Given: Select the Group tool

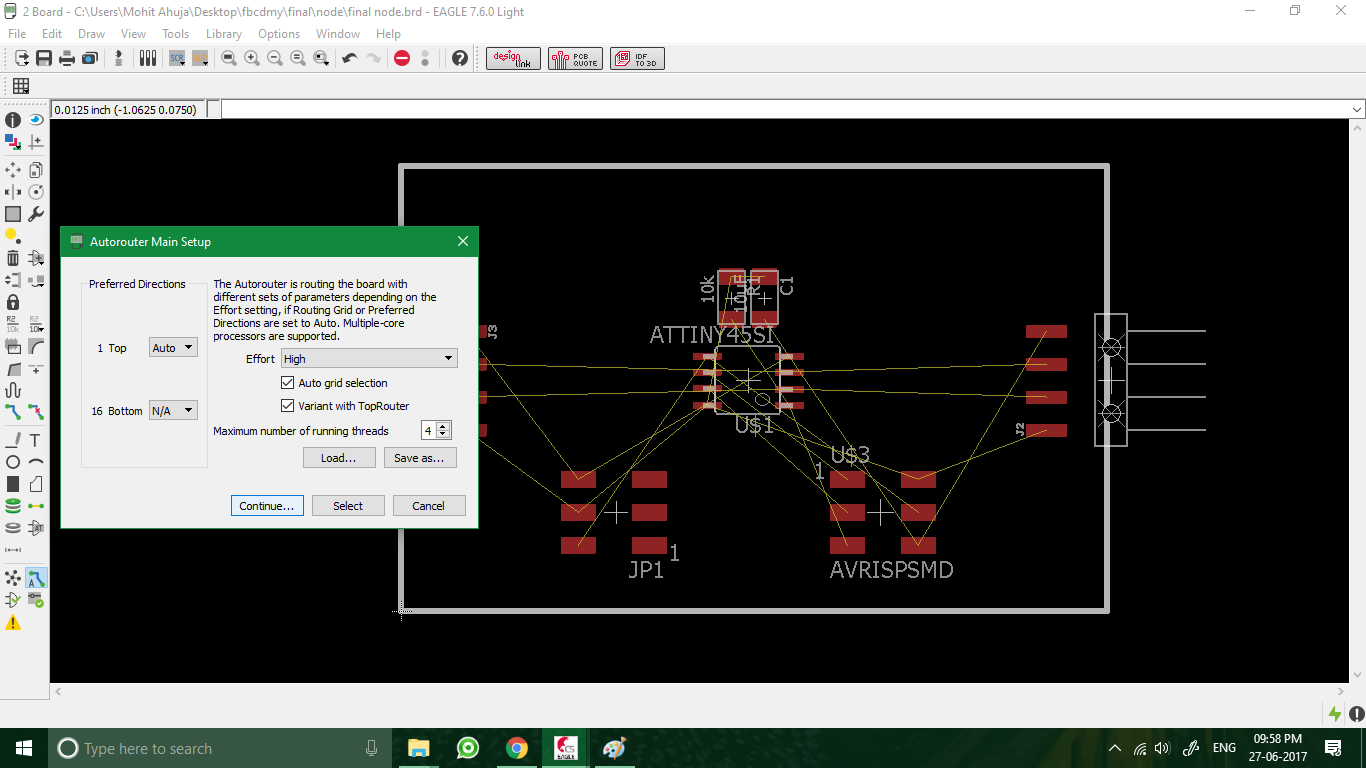Looking at the screenshot, I should click(13, 214).
